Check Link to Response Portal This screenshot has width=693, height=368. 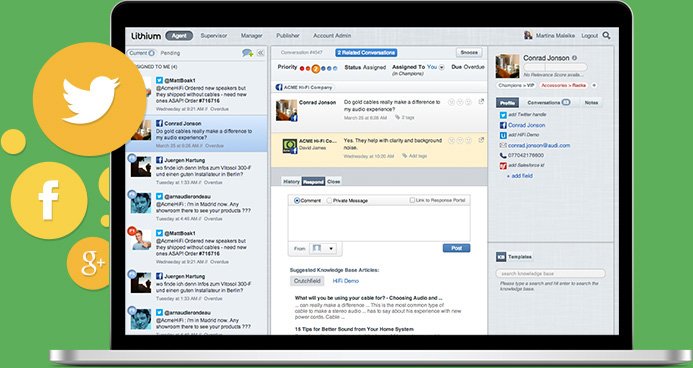[412, 200]
